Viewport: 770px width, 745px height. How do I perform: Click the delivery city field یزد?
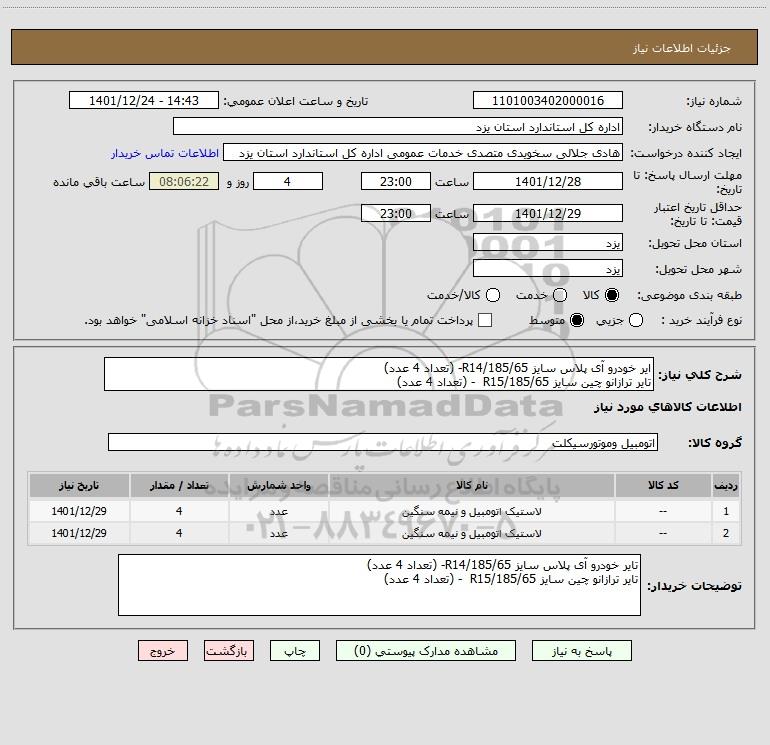(x=548, y=269)
